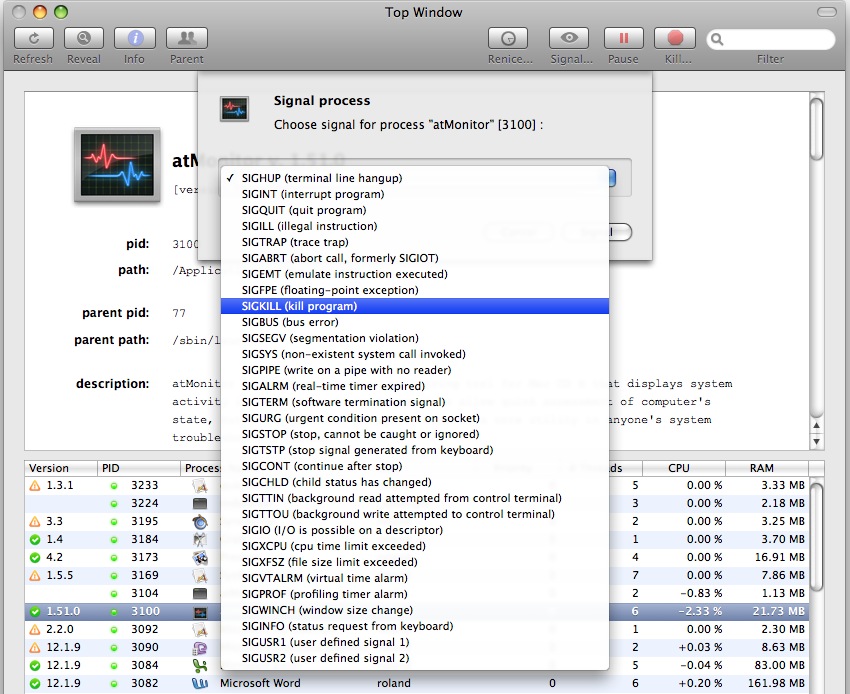Choose SIGKILL (kill program) from the list
The width and height of the screenshot is (850, 694).
tap(299, 306)
